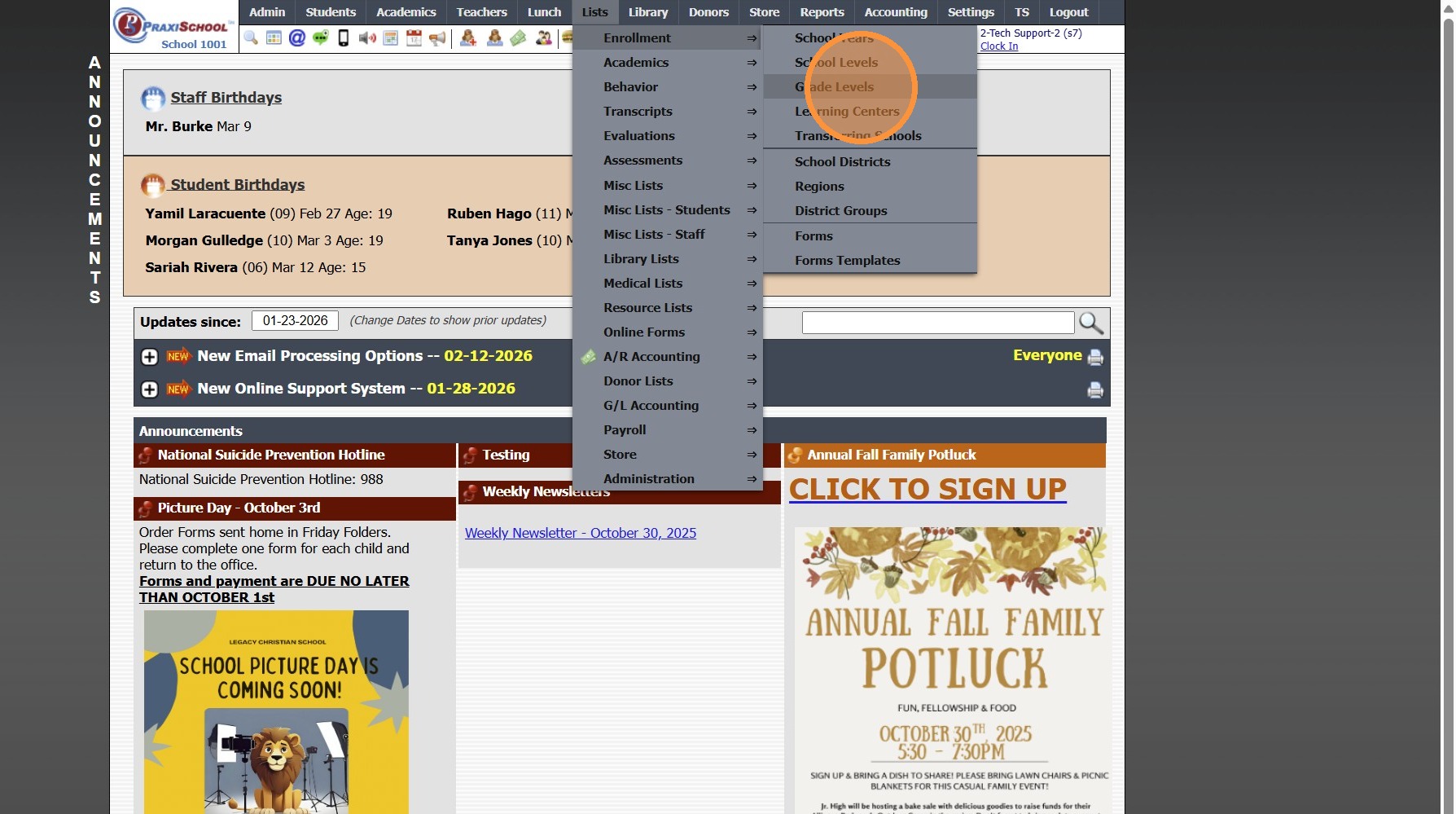
Task: Click student name Yamil Laracuente
Action: (205, 213)
